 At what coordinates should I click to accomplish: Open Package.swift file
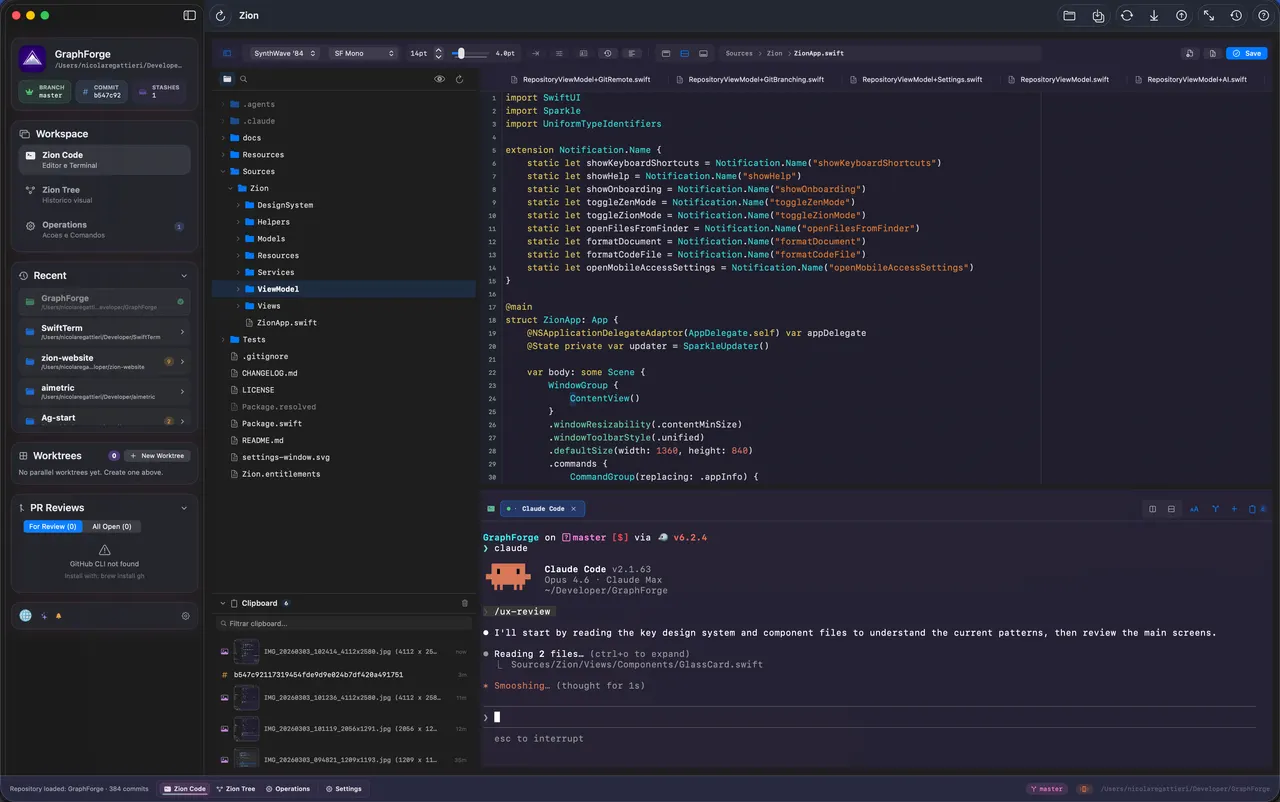[269, 424]
